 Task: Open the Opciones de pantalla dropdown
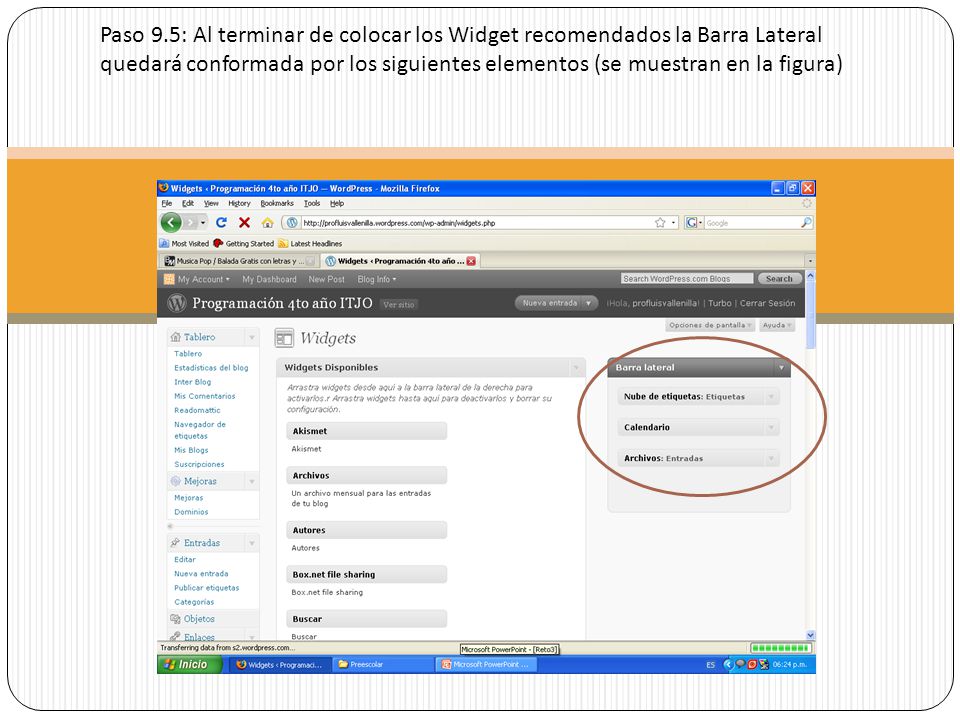[x=710, y=325]
